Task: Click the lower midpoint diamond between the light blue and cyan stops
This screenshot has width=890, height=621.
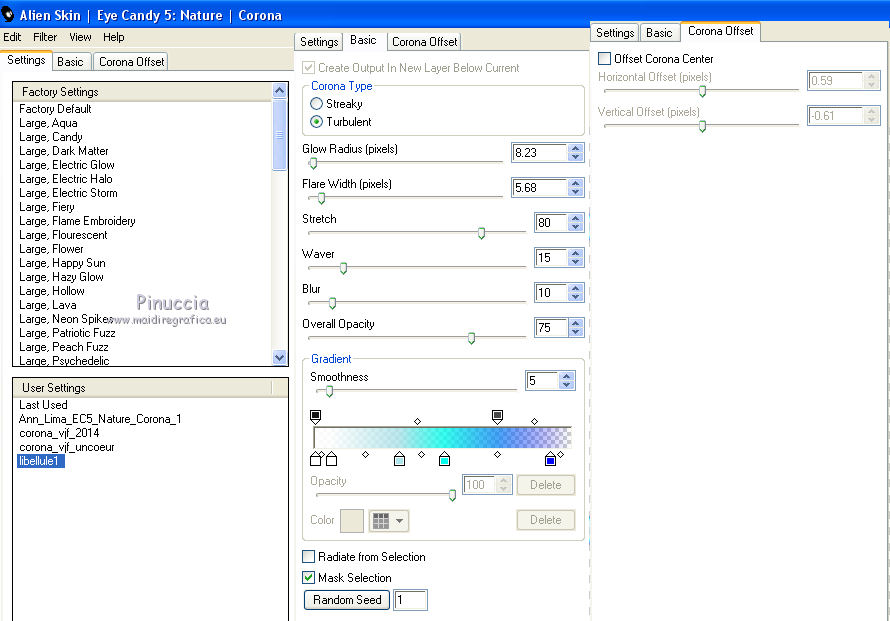Action: click(422, 454)
